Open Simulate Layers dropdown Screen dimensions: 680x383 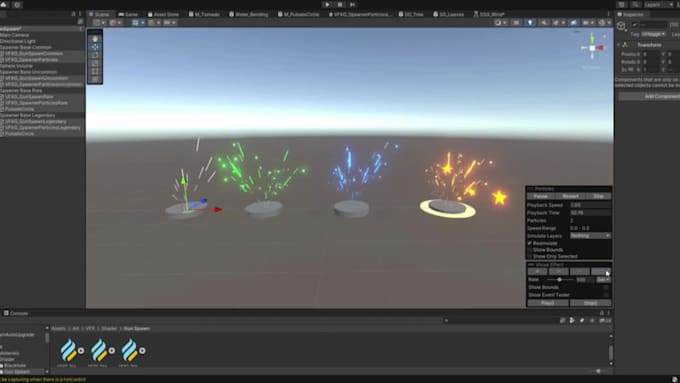(590, 236)
